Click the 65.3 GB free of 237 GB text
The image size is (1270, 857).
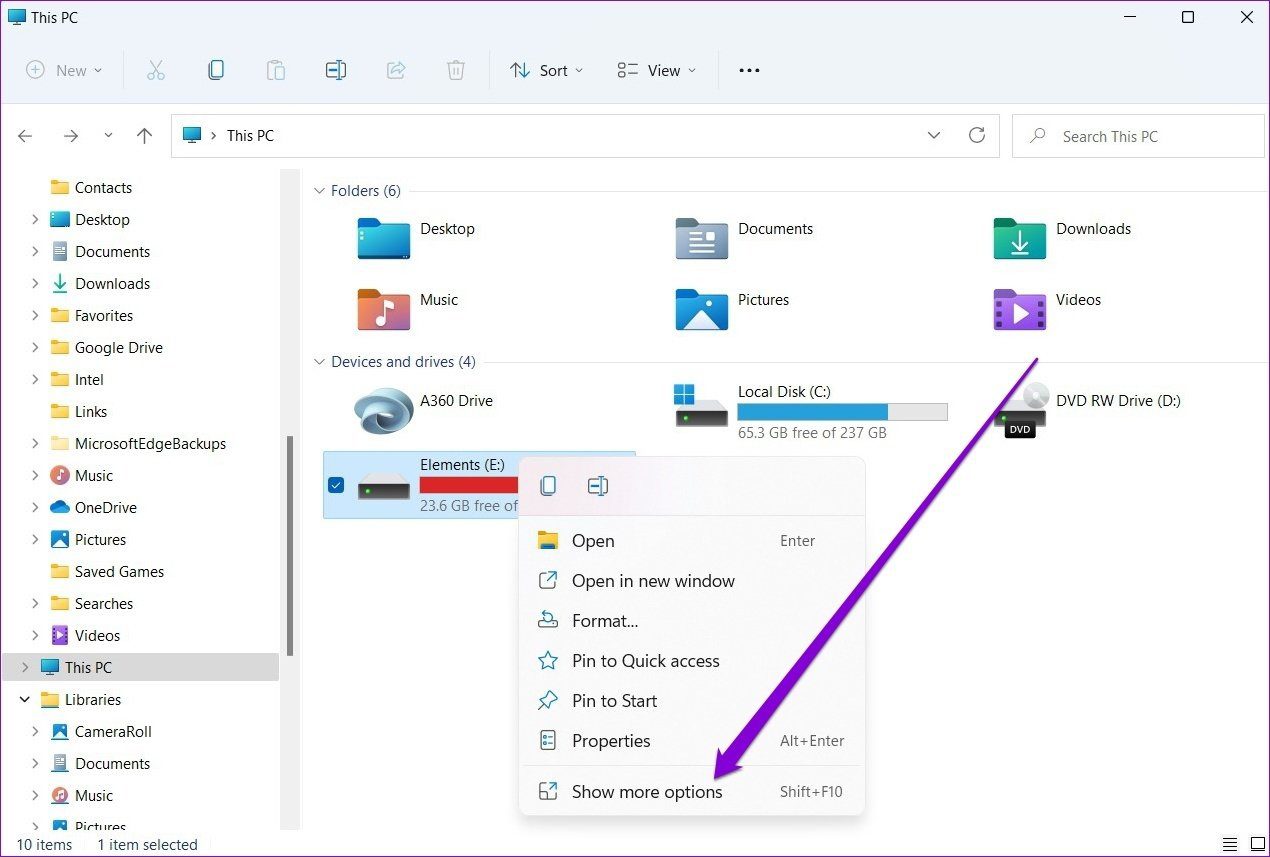click(x=812, y=433)
